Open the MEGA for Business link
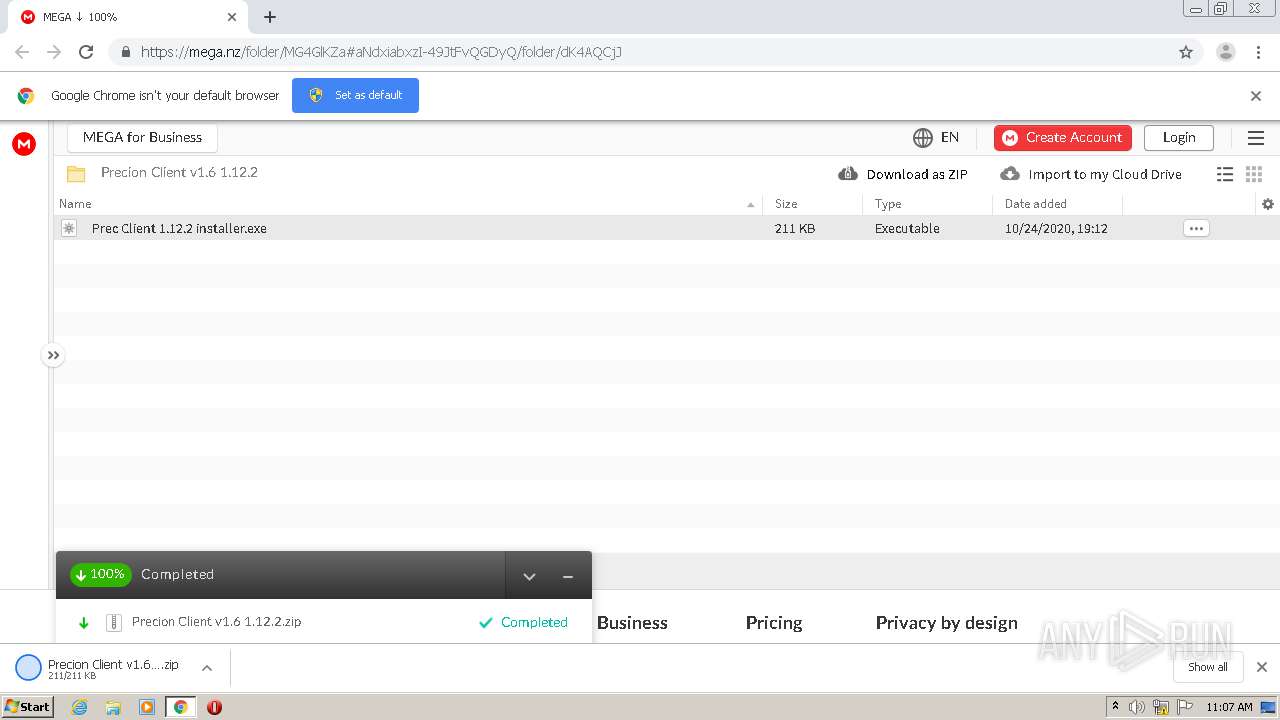Screen dimensions: 1280x720 tap(142, 137)
